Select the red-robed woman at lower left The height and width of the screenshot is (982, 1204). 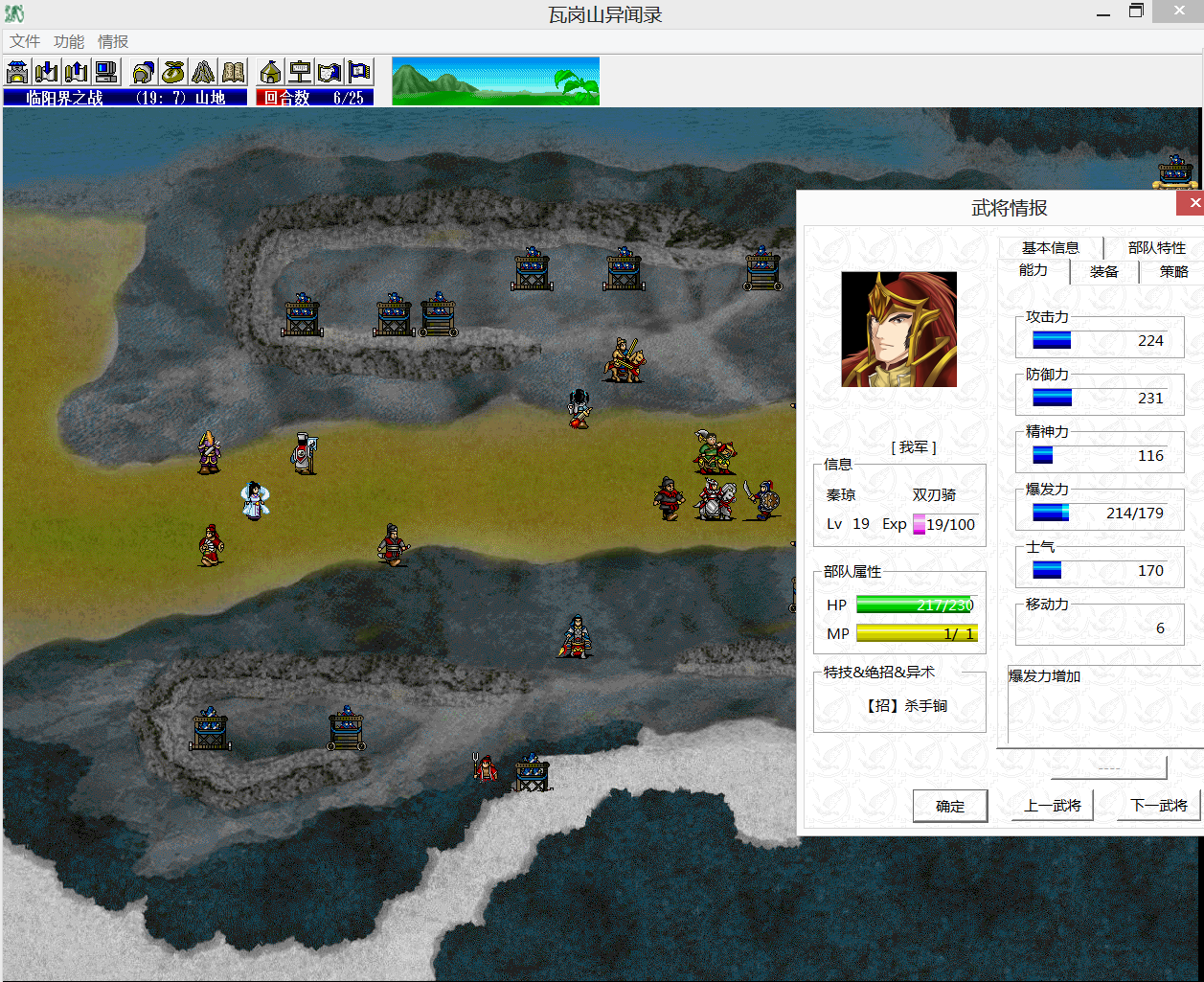pyautogui.click(x=211, y=544)
